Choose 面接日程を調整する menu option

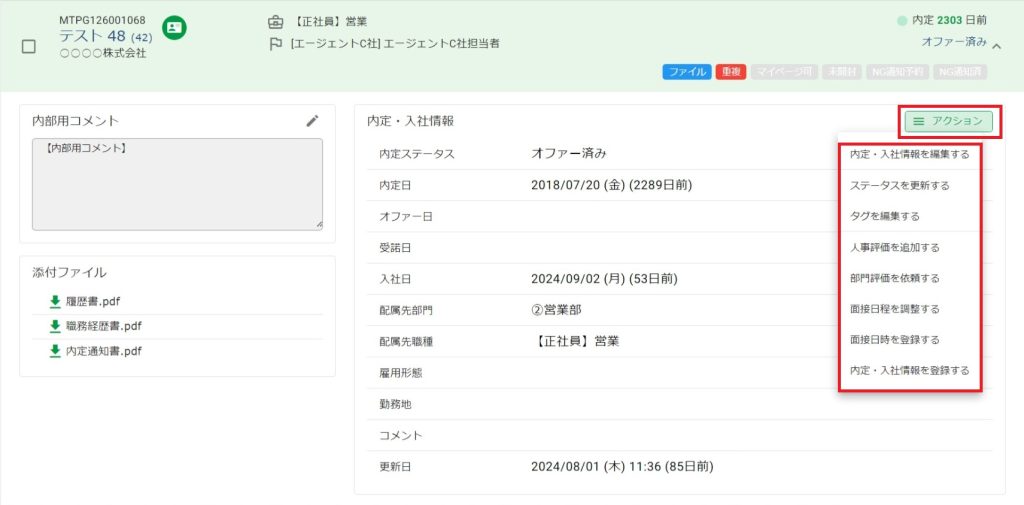coord(894,309)
